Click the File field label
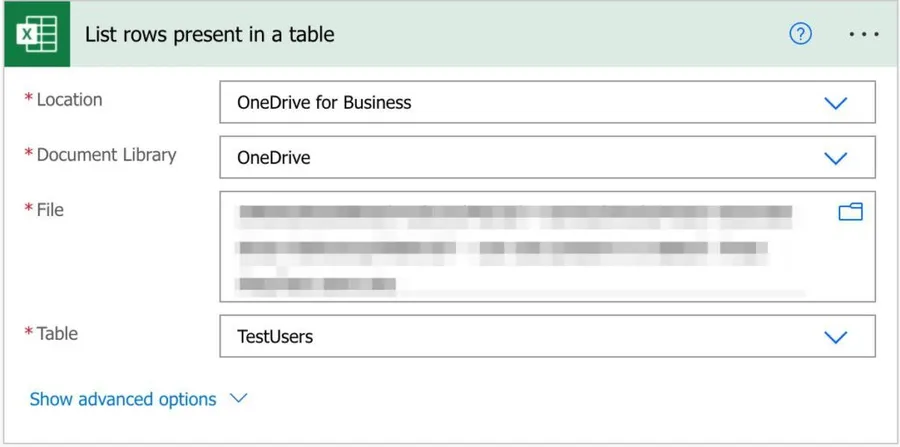Image resolution: width=900 pixels, height=447 pixels. (50, 210)
